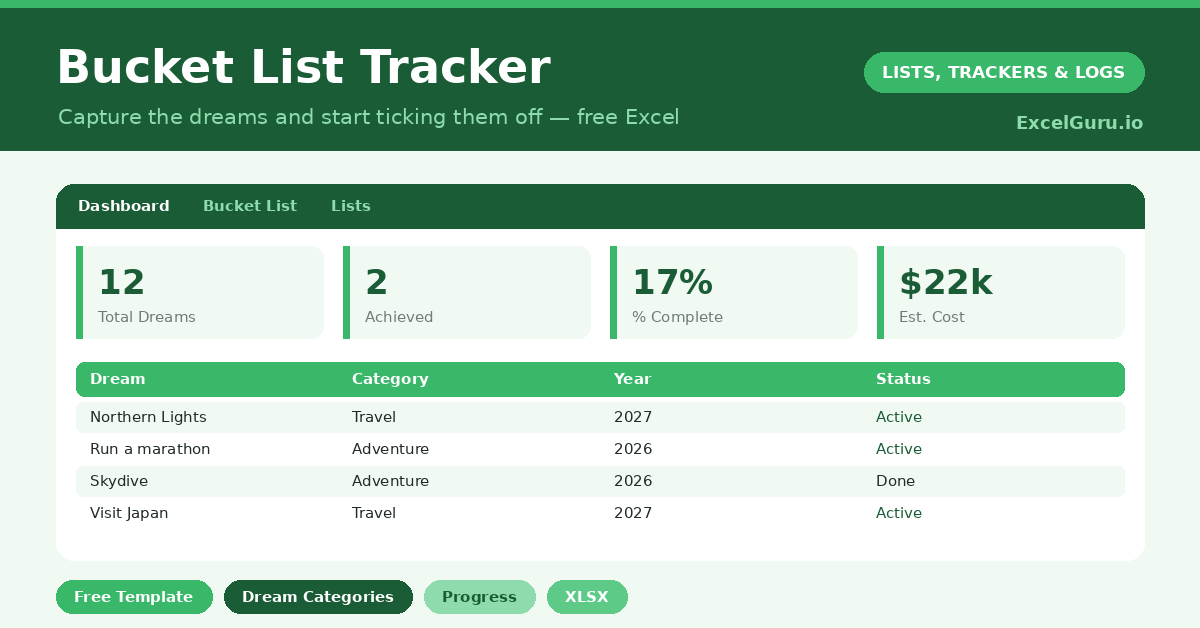Click the Free Template pill

pos(134,597)
